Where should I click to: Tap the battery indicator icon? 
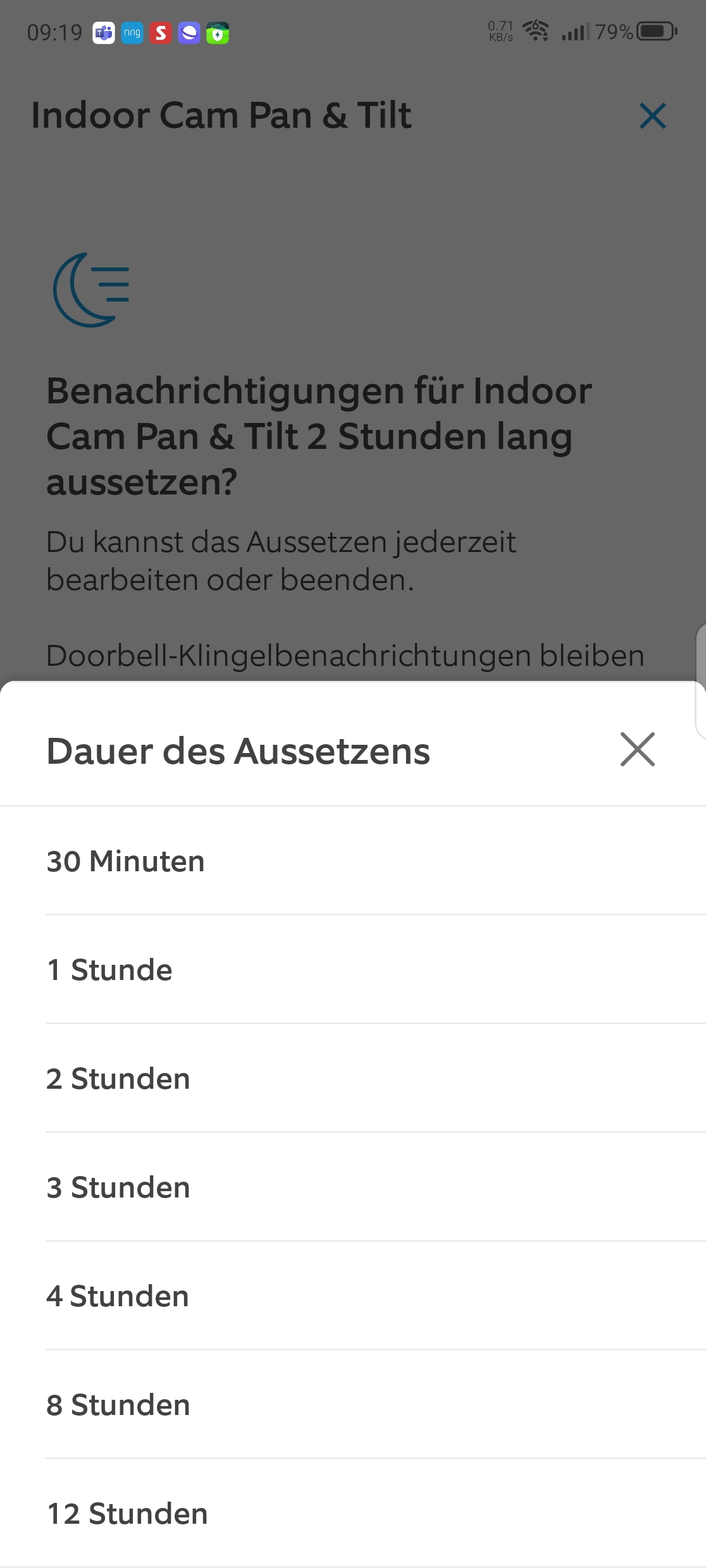pos(657,31)
